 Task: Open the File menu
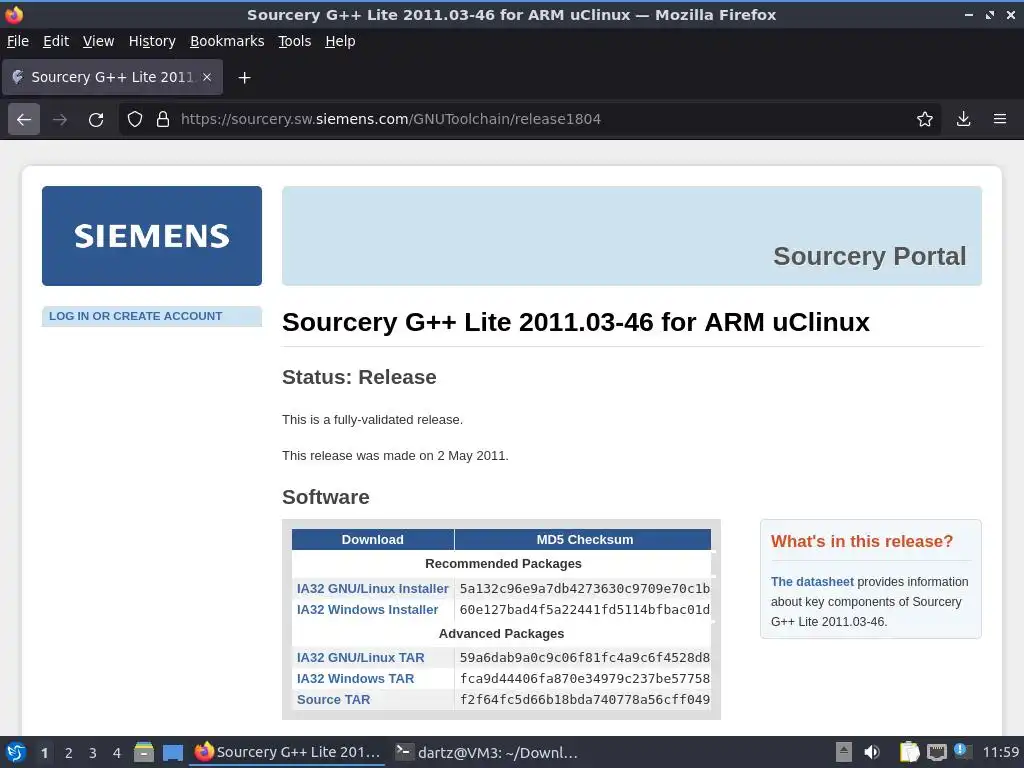pos(18,41)
